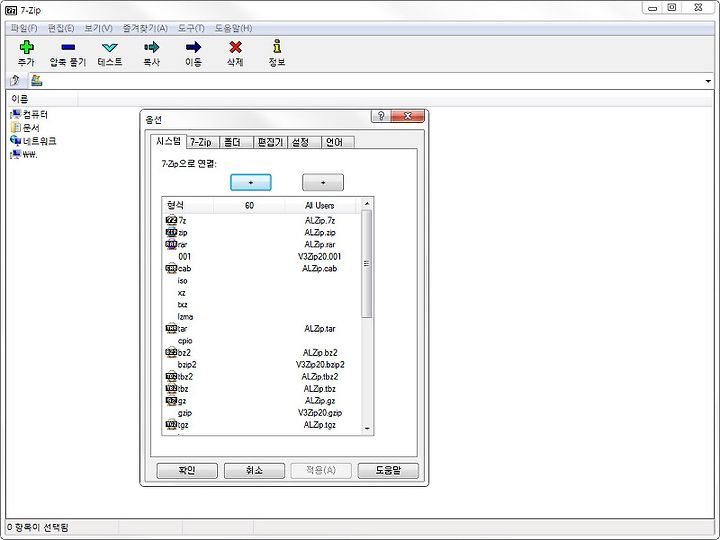Image resolution: width=720 pixels, height=540 pixels.
Task: Select the \\. item in file list
Action: (24, 154)
